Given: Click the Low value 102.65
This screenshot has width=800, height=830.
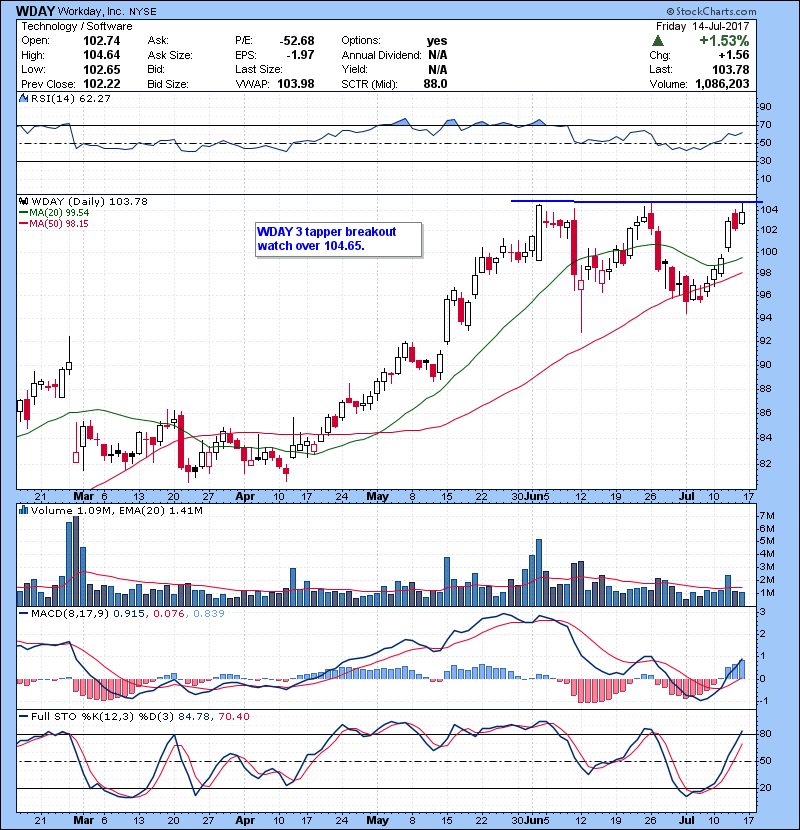Looking at the screenshot, I should point(102,70).
